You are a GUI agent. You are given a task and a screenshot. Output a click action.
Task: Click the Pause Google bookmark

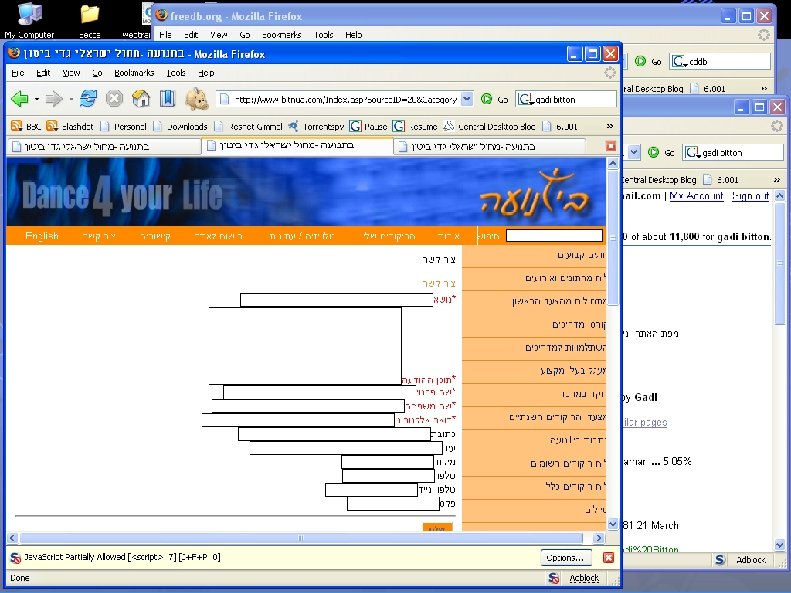[x=368, y=126]
